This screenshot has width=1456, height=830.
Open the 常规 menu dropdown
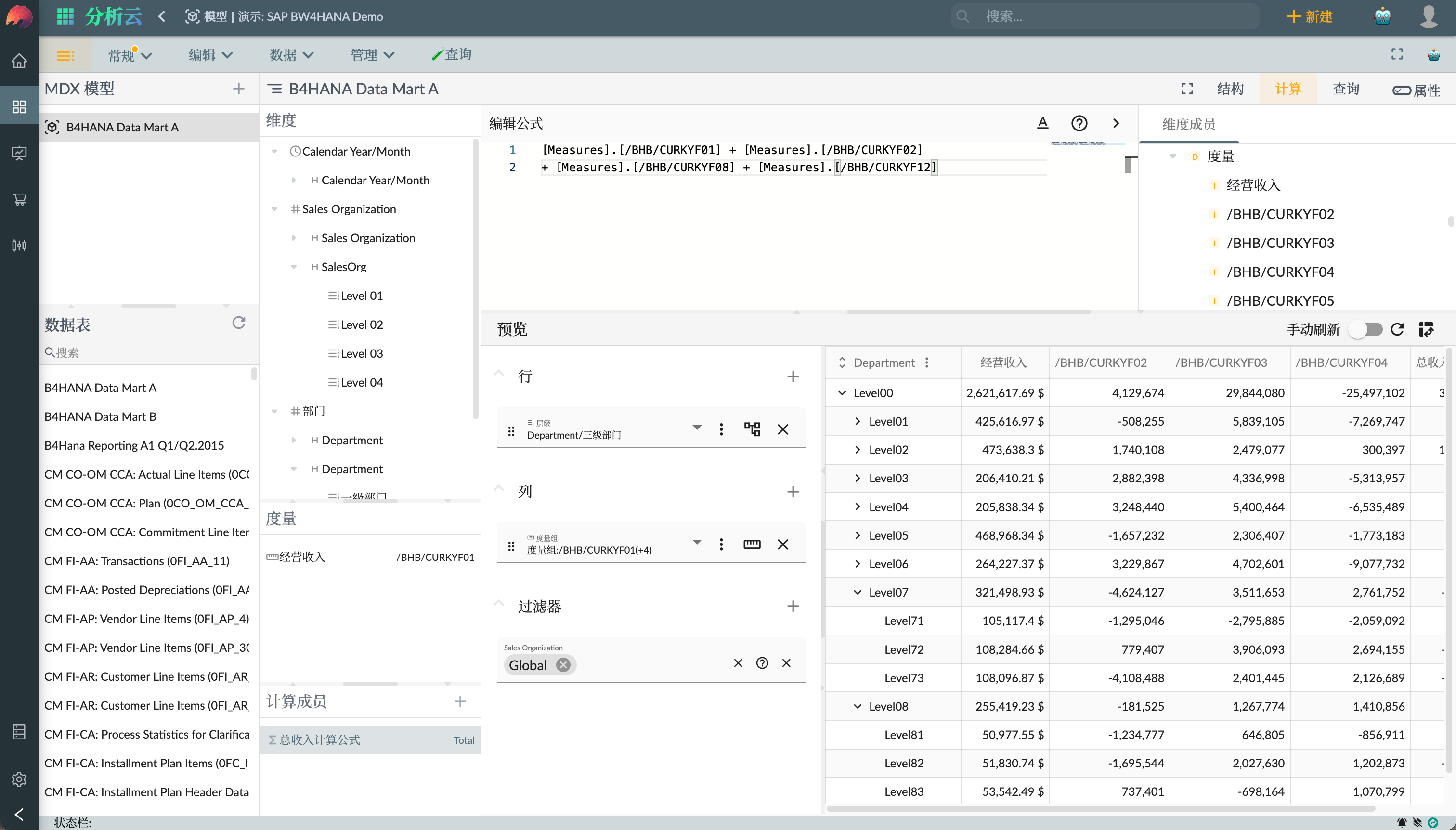[x=129, y=55]
